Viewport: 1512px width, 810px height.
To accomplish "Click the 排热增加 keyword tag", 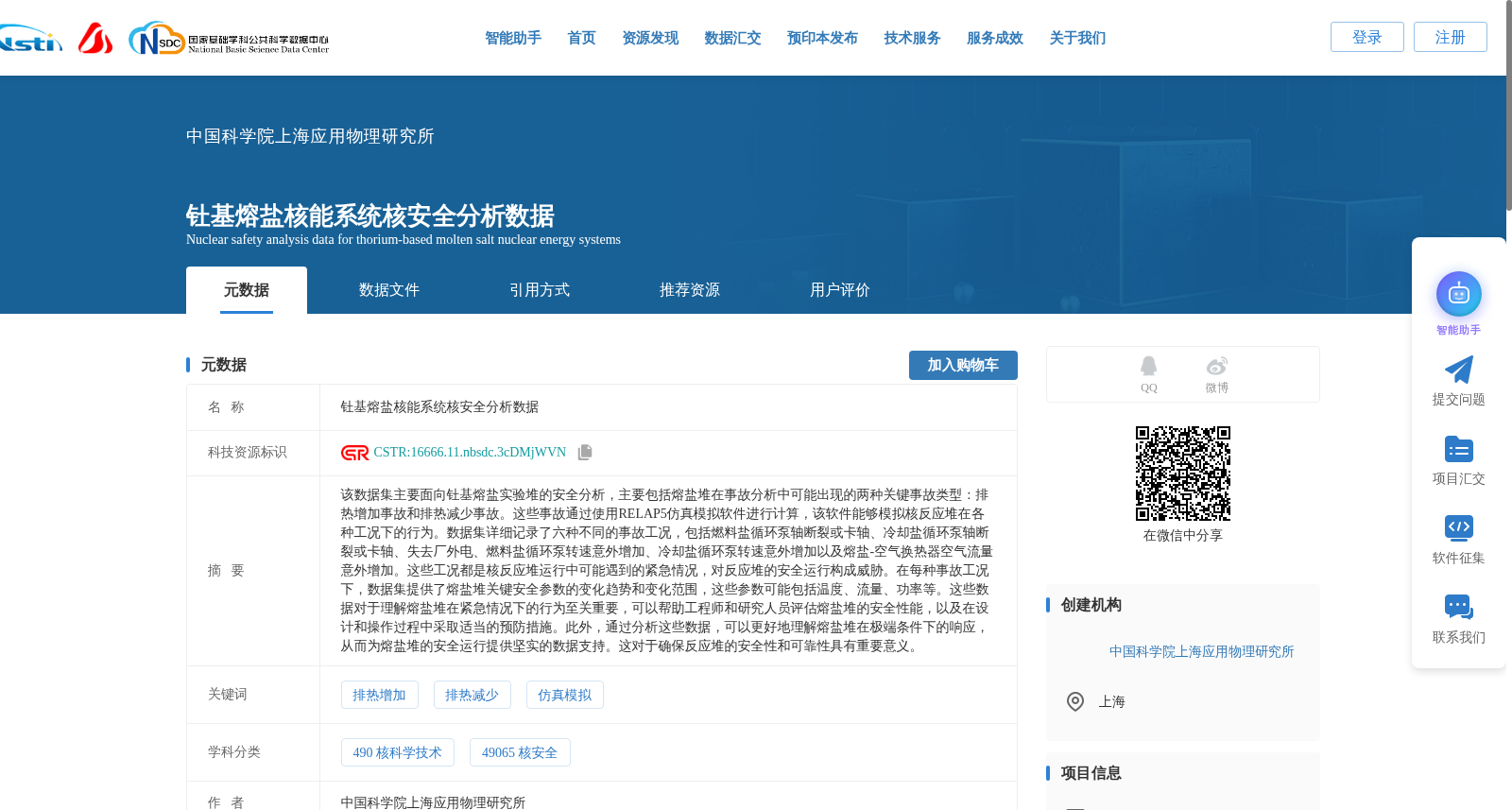I will (379, 695).
